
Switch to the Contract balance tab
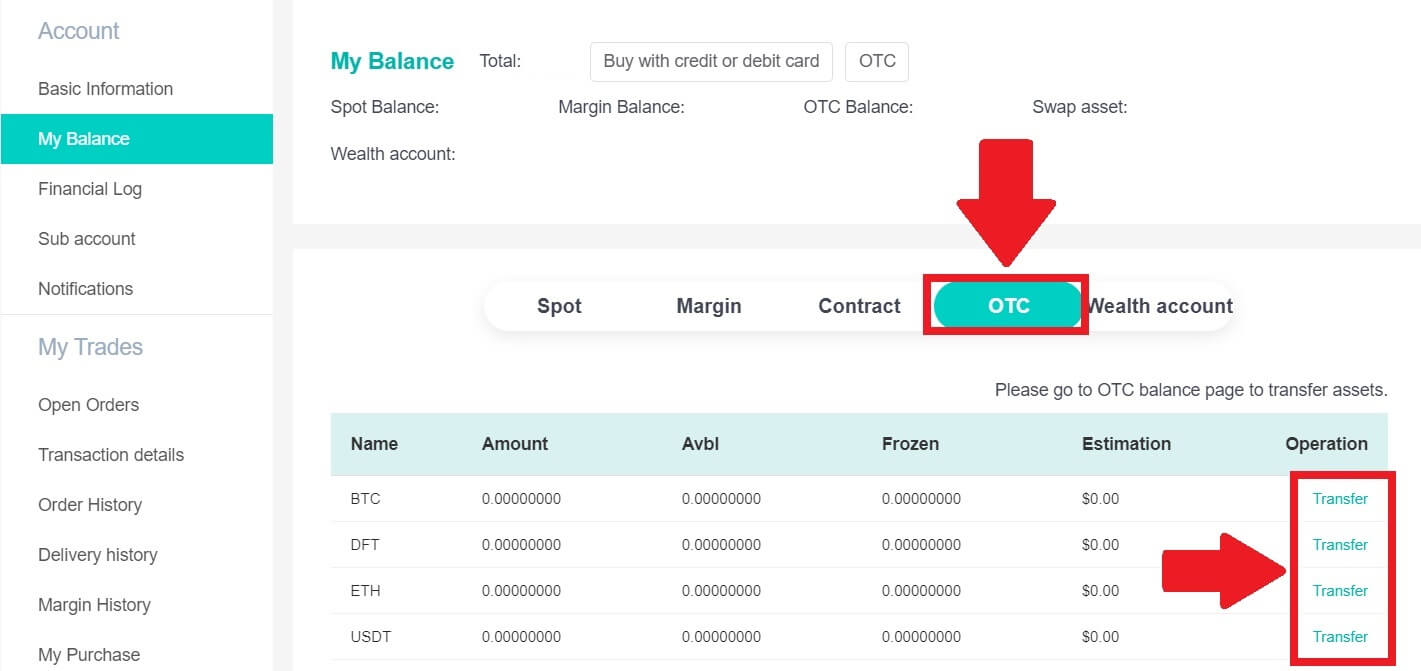pyautogui.click(x=858, y=306)
